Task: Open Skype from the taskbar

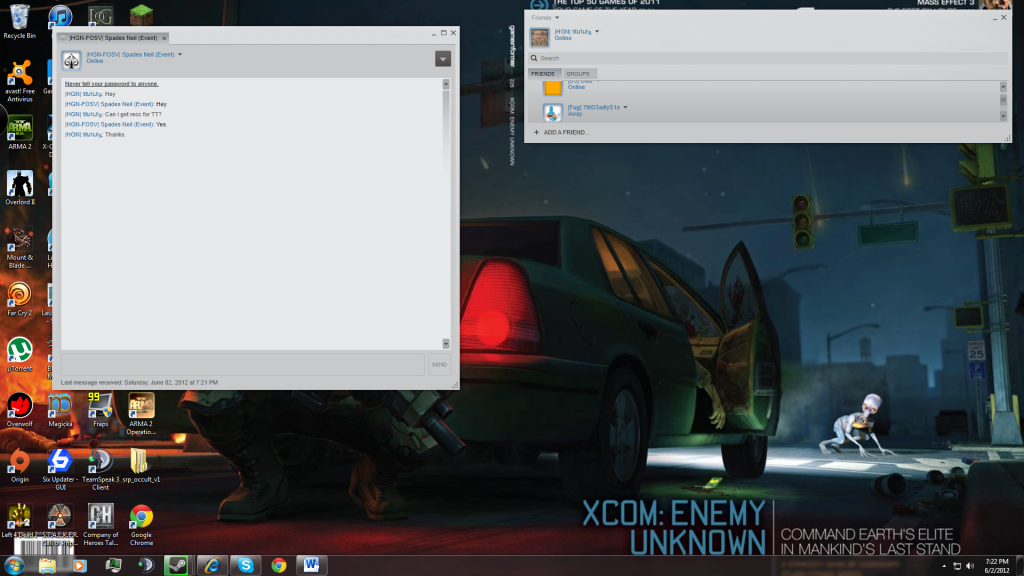Action: tap(246, 565)
